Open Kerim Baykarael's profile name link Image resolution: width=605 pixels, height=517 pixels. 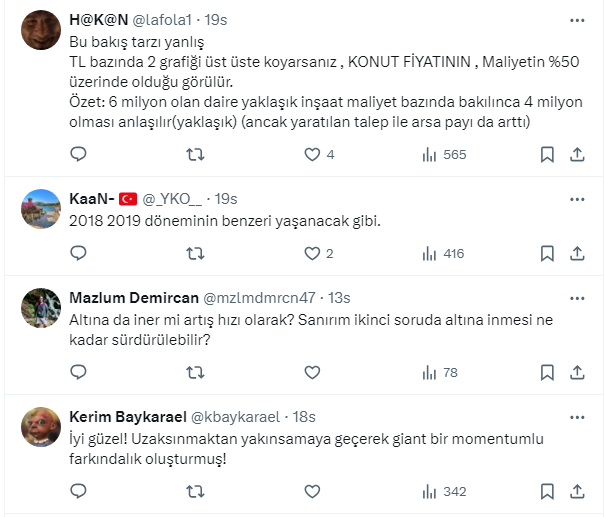(x=126, y=417)
